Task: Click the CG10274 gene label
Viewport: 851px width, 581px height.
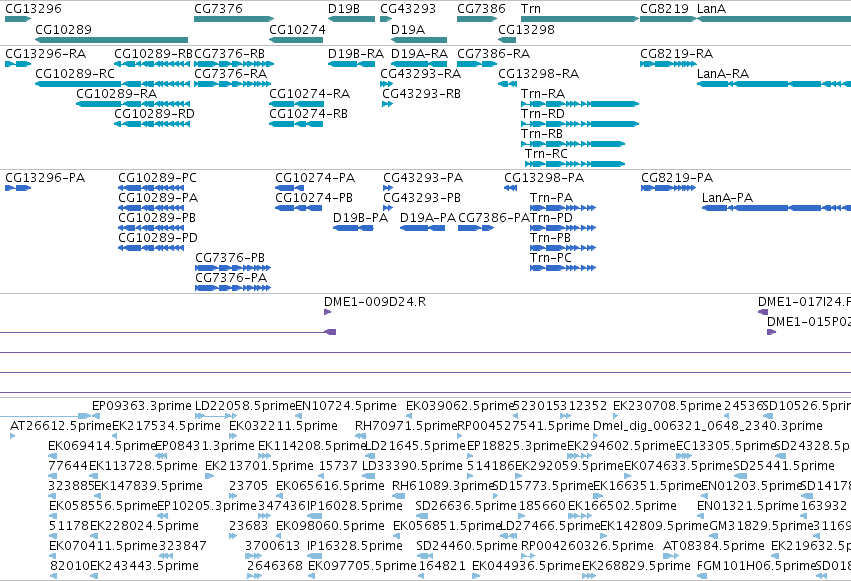Action: point(297,29)
